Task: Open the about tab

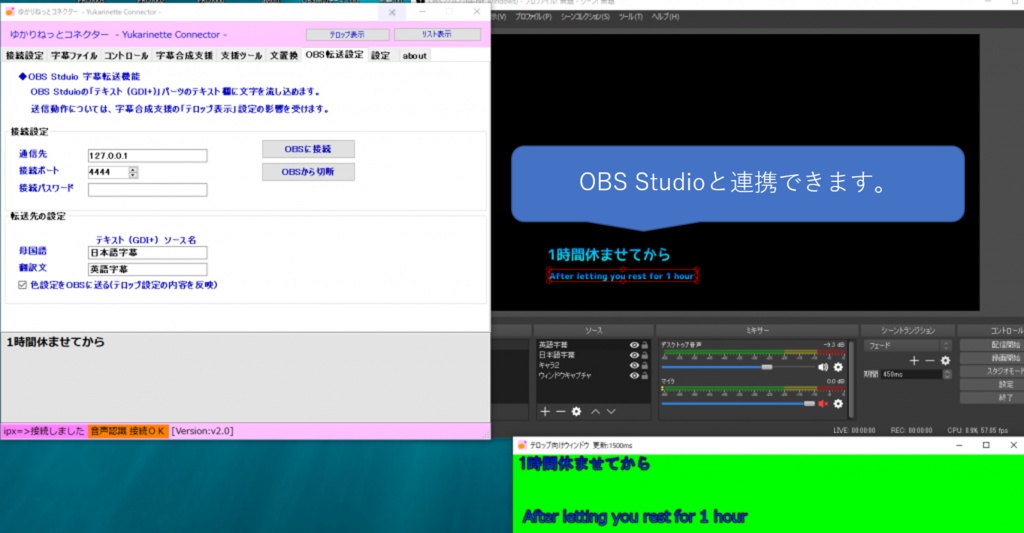Action: point(414,56)
